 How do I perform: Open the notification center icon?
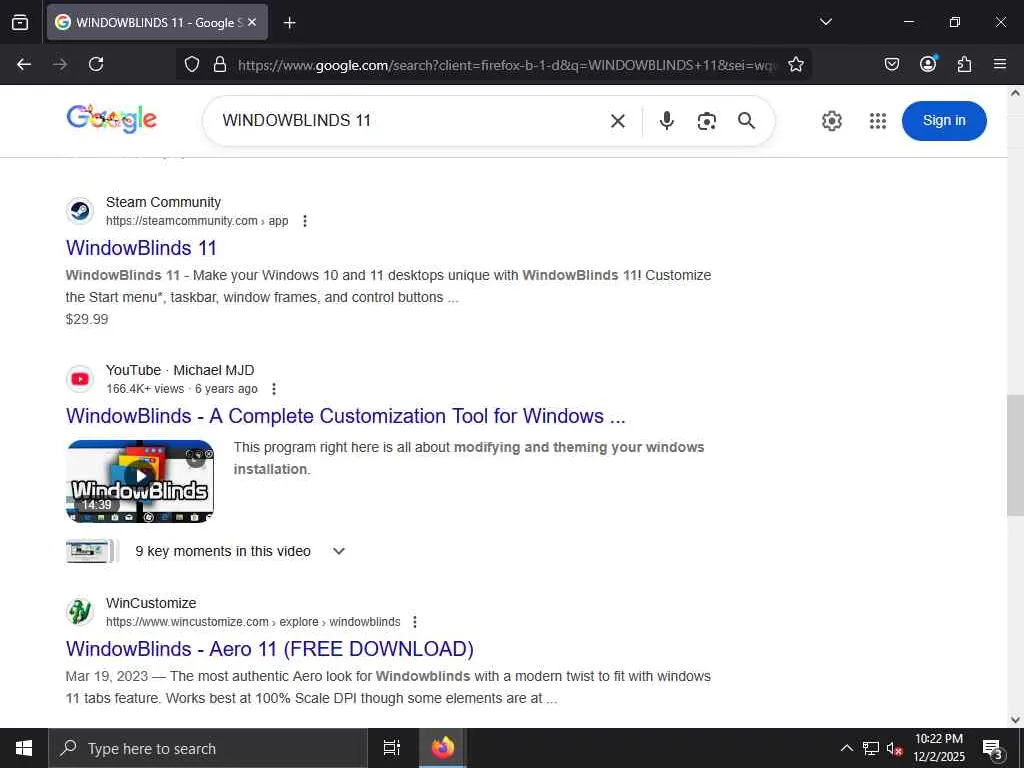tap(992, 748)
